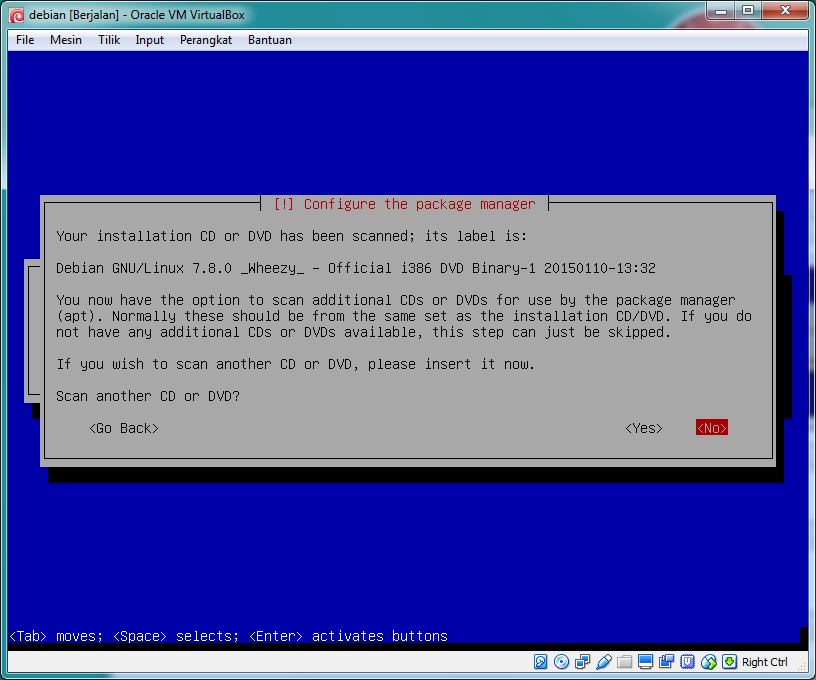Viewport: 816px width, 680px height.
Task: Open the Mesin menu
Action: pos(66,40)
